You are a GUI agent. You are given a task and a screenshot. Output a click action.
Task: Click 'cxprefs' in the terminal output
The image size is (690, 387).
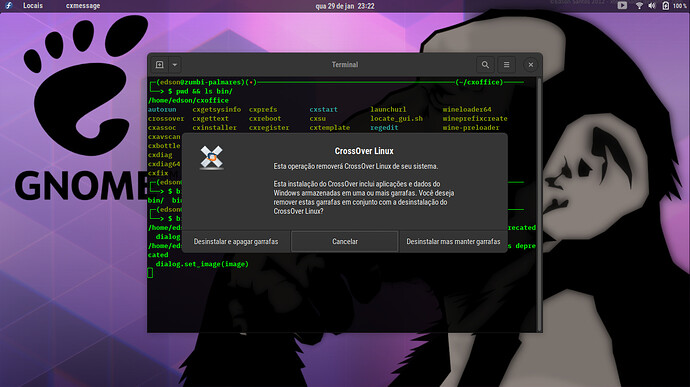[x=263, y=109]
